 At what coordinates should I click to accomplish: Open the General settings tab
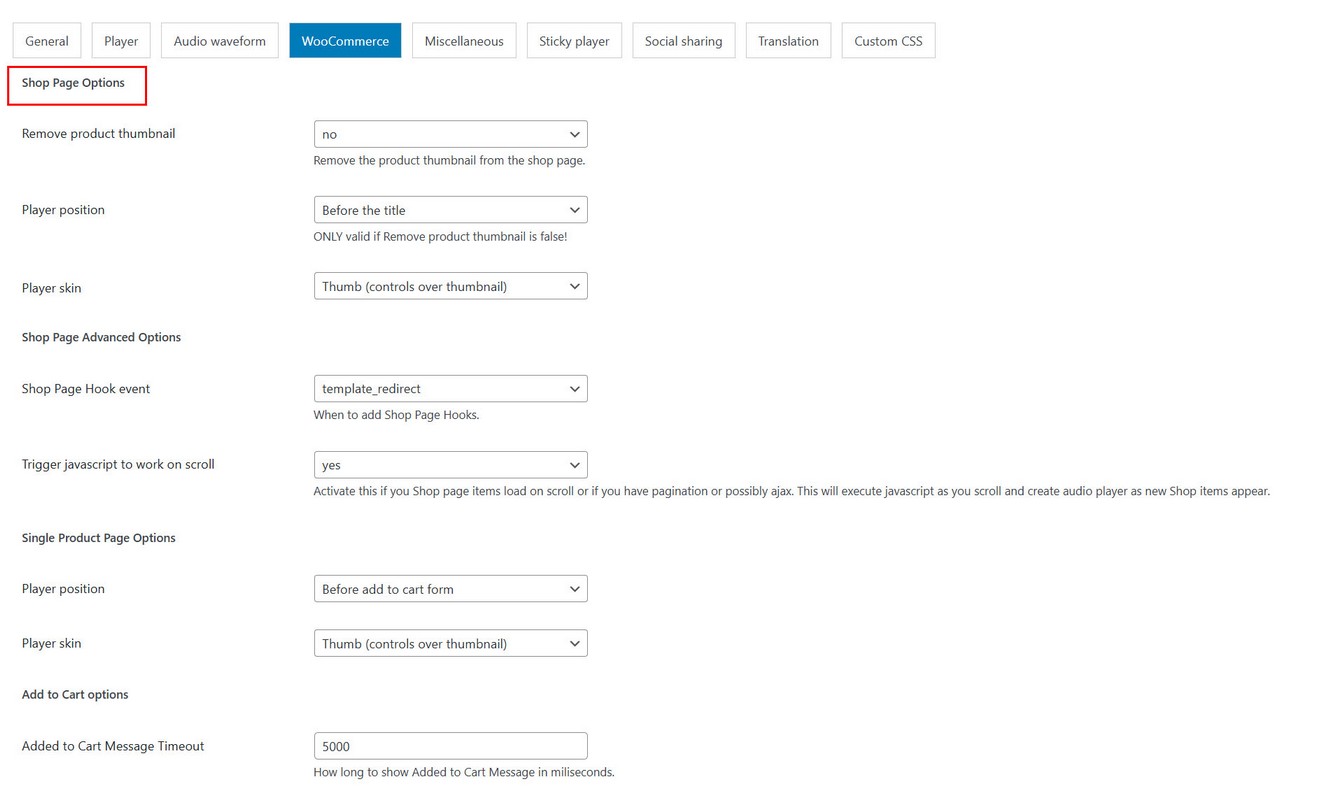click(47, 41)
